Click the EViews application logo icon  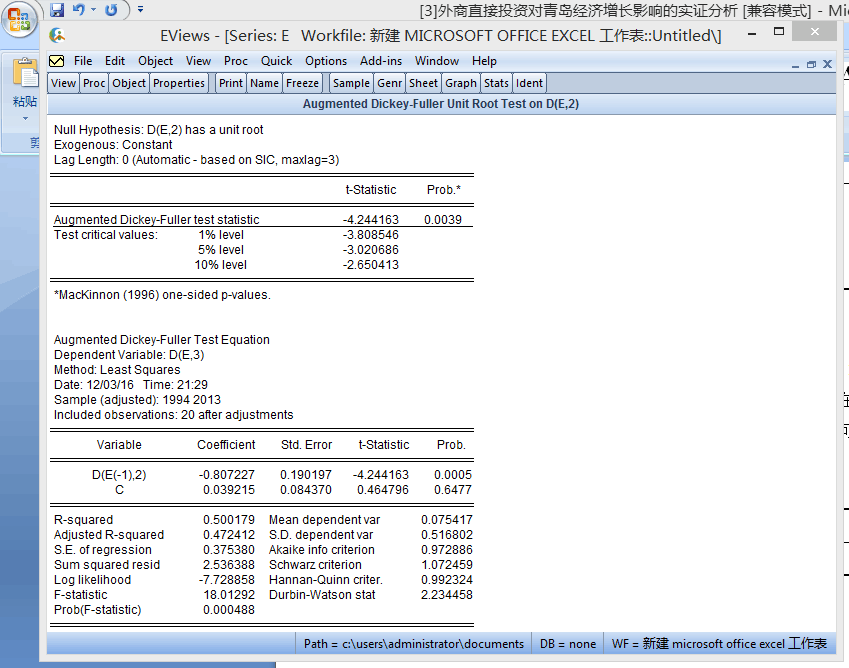[57, 36]
